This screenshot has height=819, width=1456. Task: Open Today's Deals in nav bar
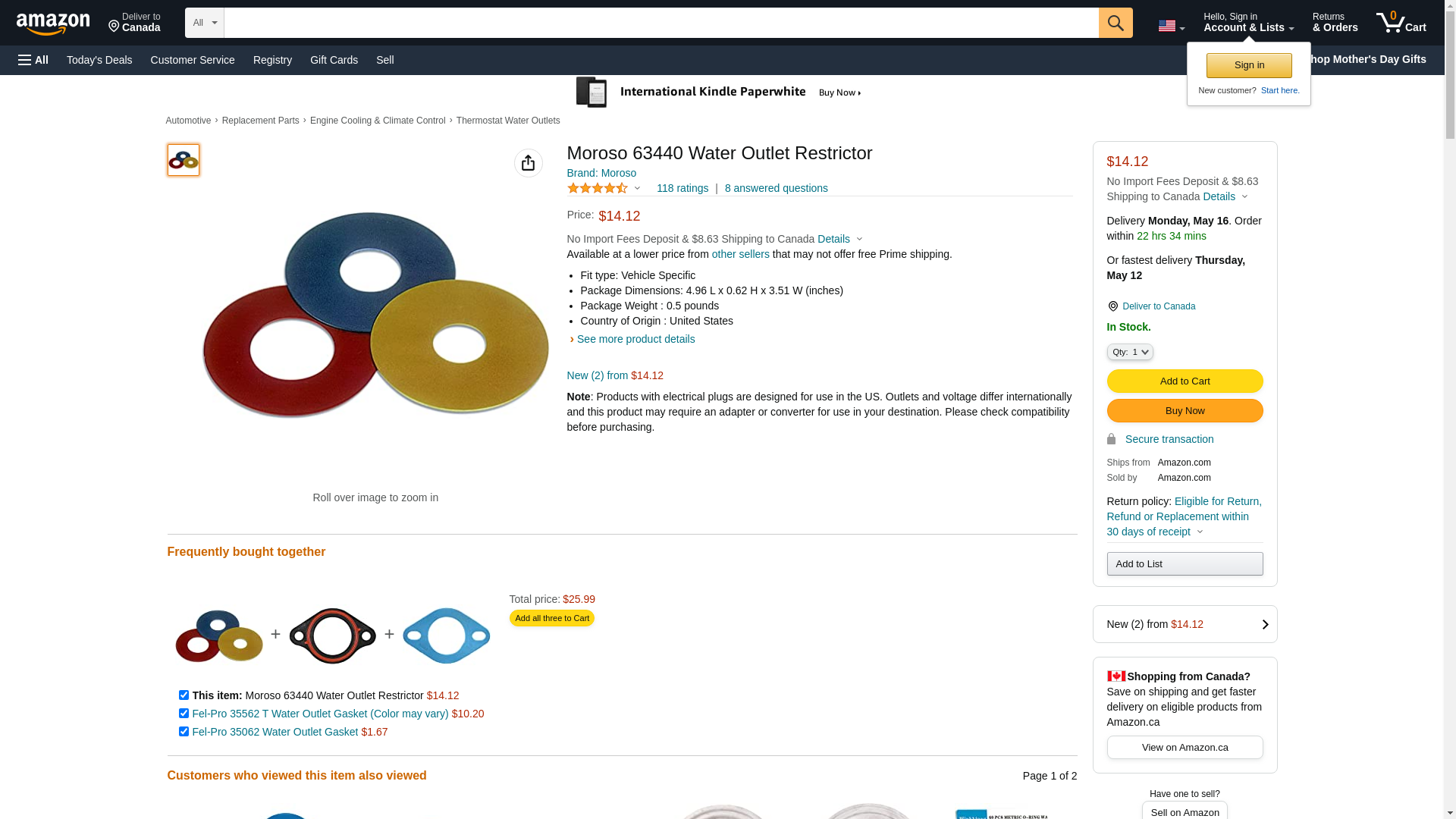pyautogui.click(x=99, y=60)
